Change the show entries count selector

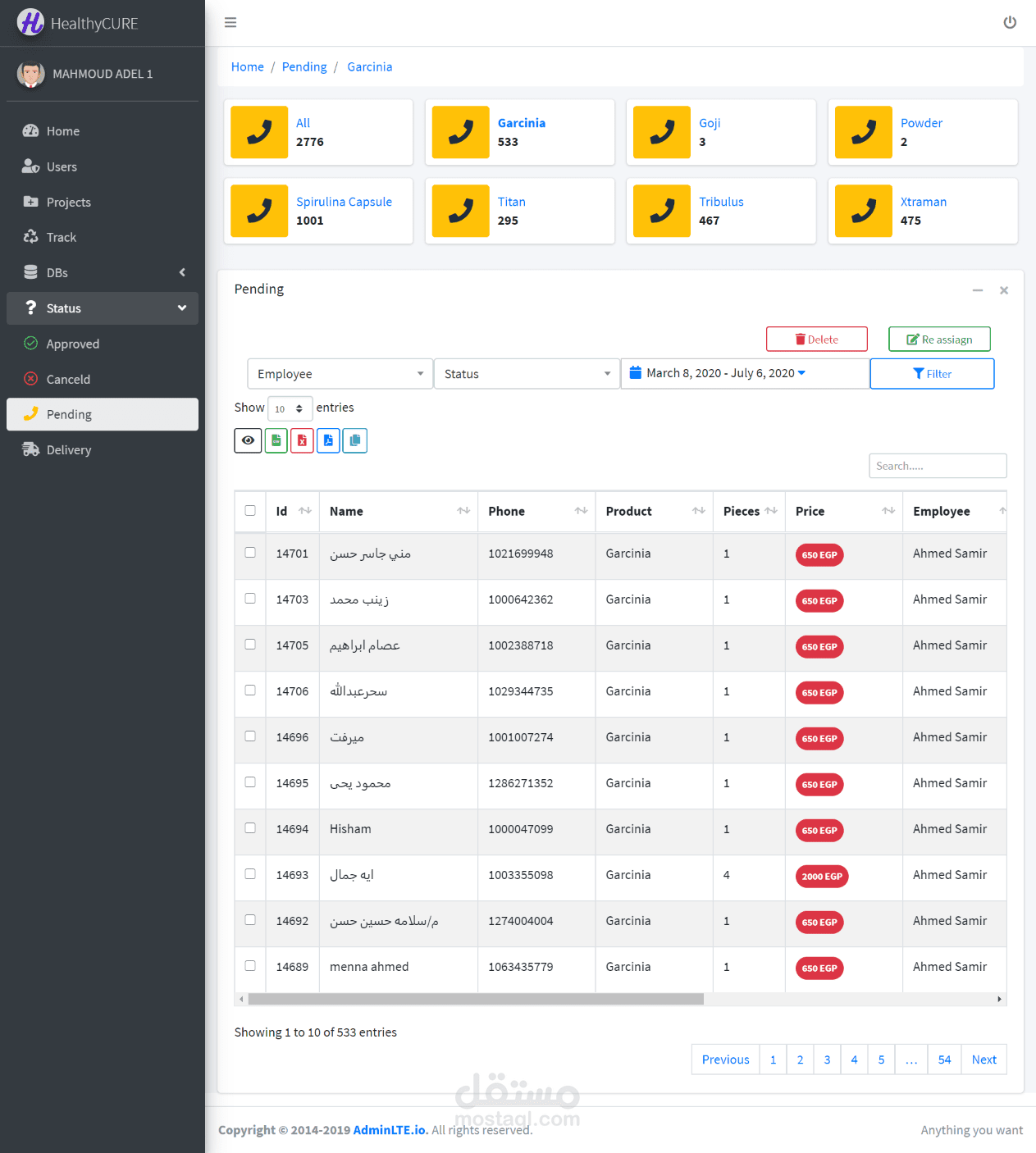(290, 408)
